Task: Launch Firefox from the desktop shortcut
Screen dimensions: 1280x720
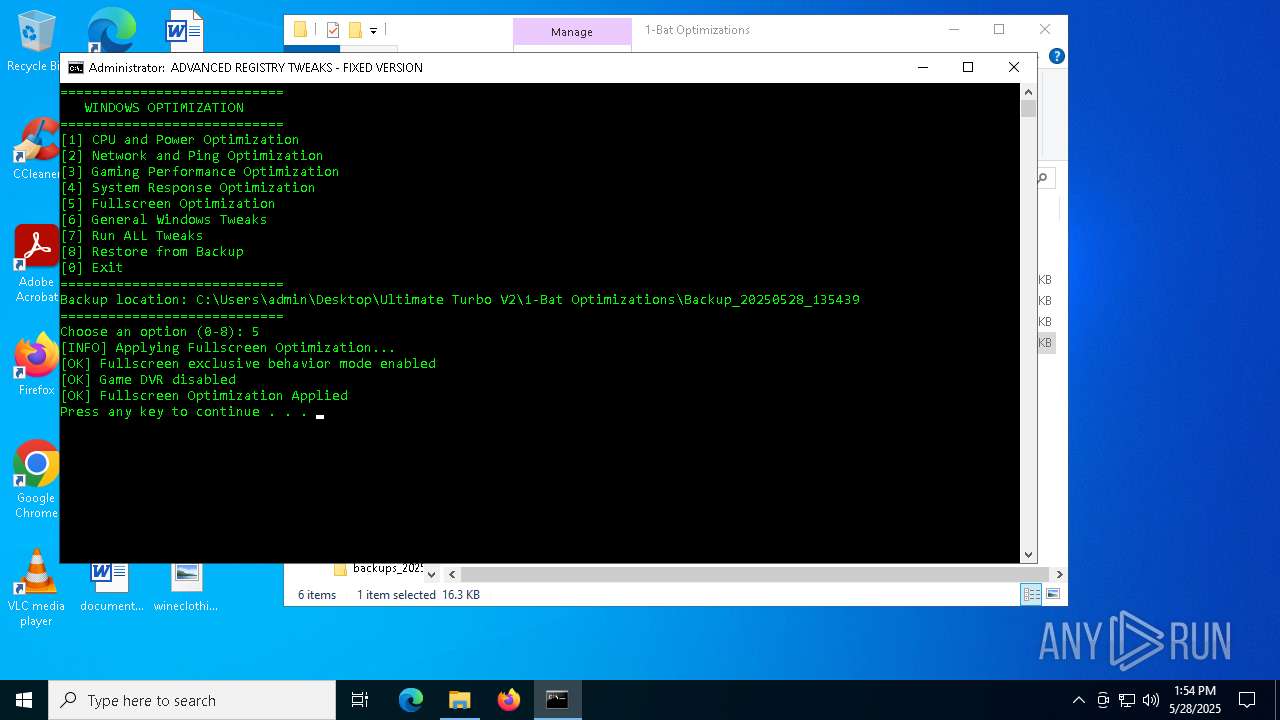Action: (36, 365)
